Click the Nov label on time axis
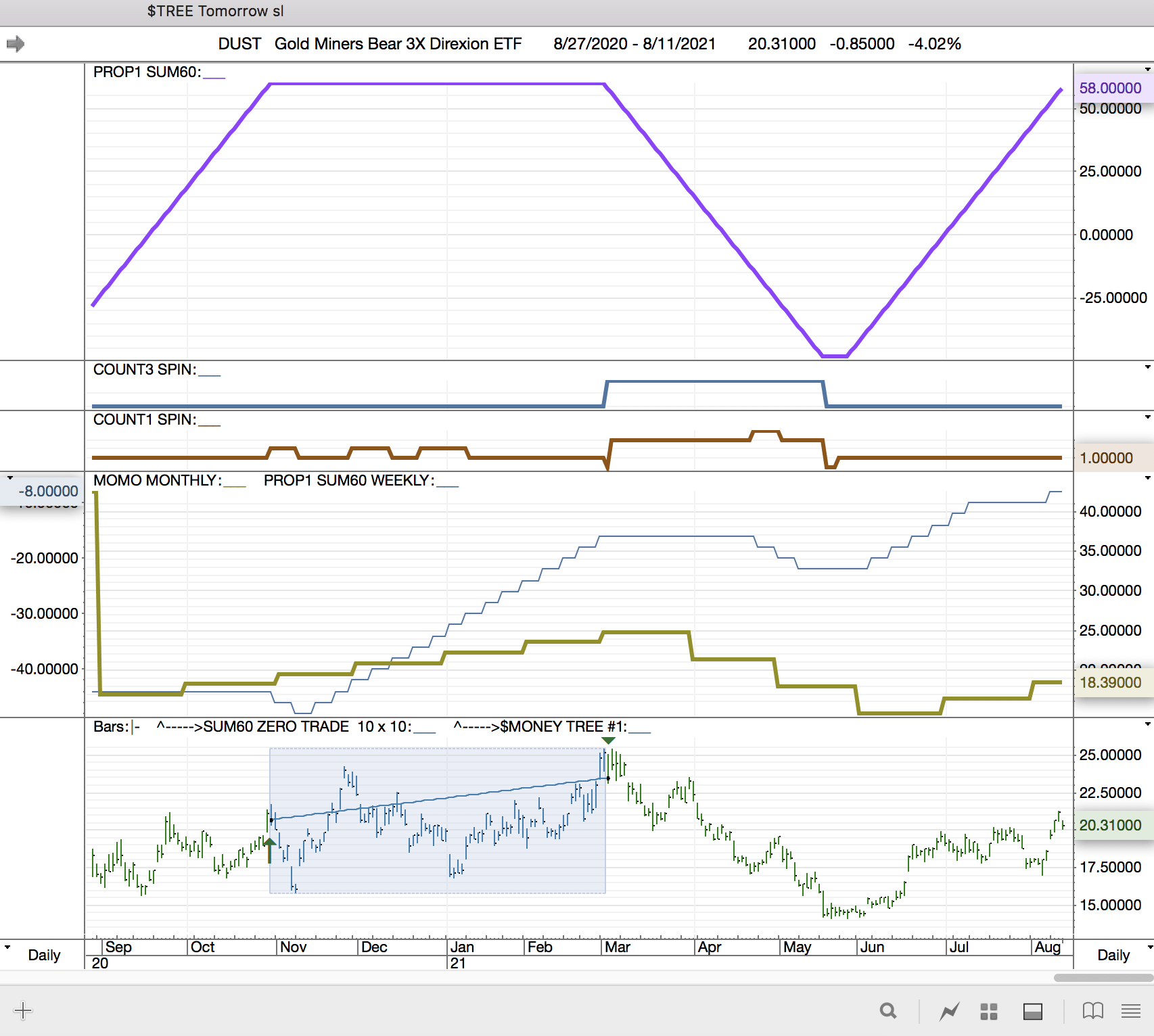This screenshot has width=1154, height=1036. coord(293,947)
